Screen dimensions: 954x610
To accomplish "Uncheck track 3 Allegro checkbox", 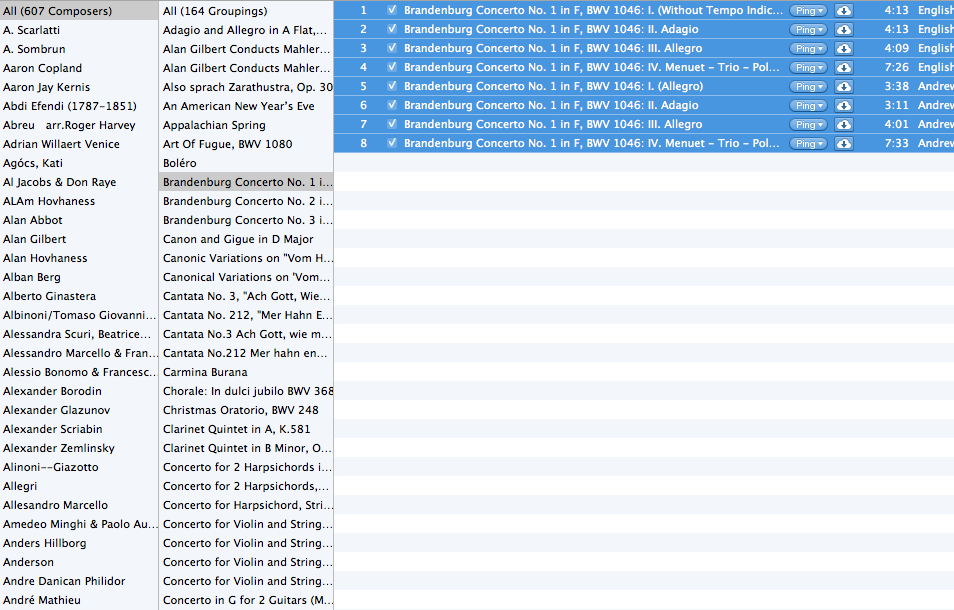I will click(392, 47).
